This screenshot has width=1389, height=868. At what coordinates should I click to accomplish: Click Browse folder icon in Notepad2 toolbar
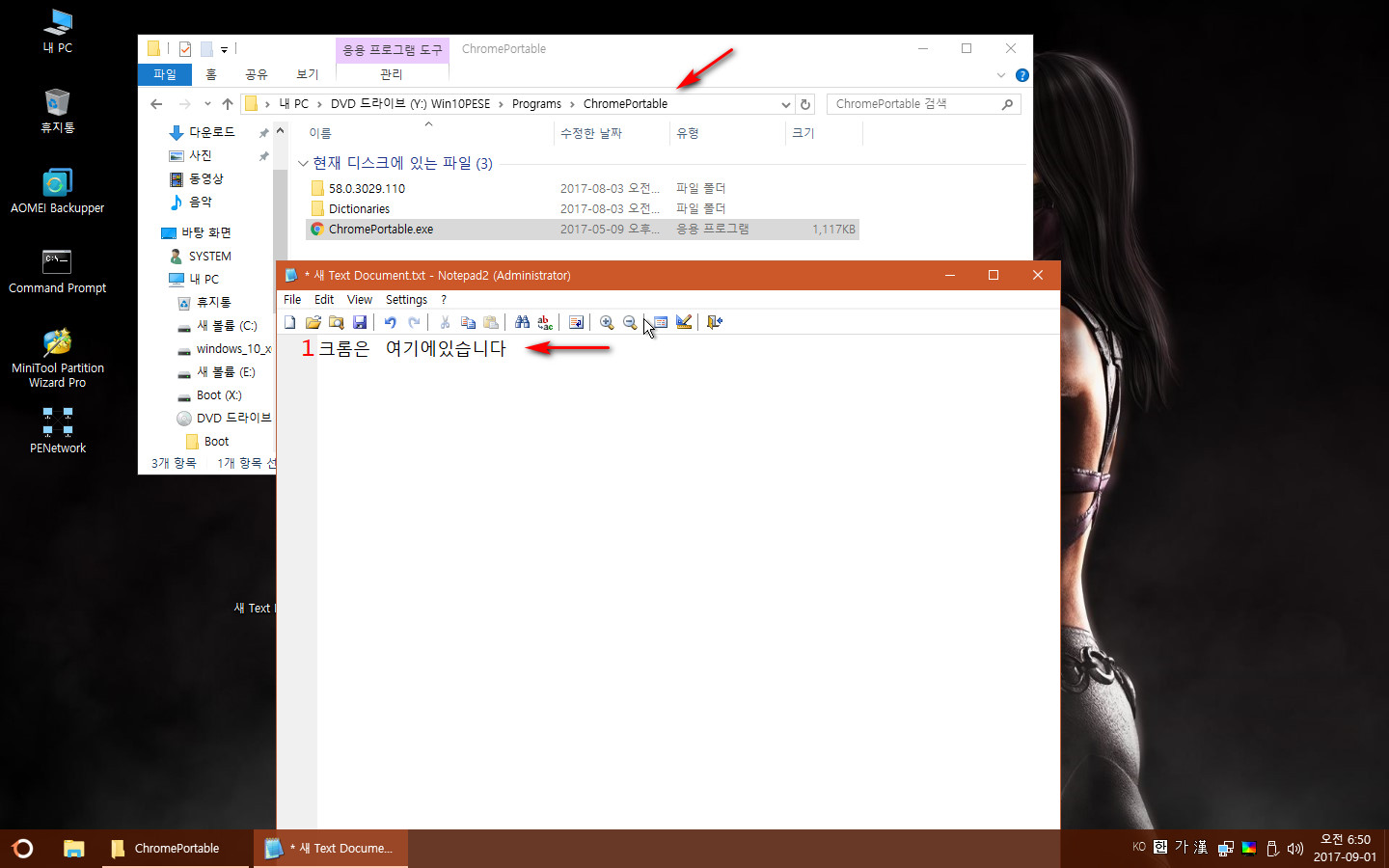336,322
